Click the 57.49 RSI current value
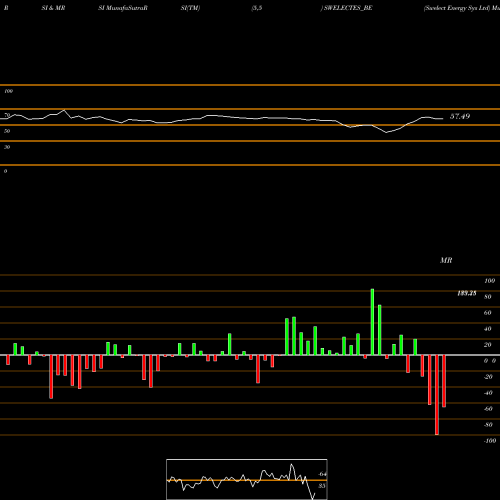The height and width of the screenshot is (500, 500). click(x=460, y=116)
